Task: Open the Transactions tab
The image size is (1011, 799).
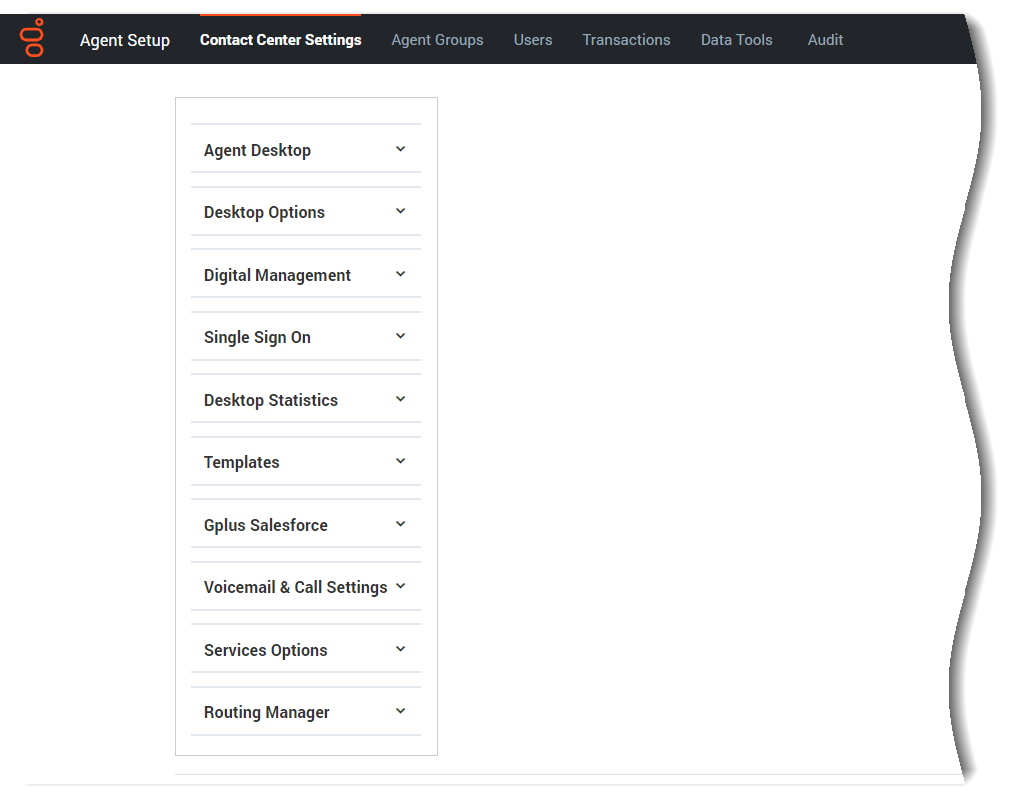Action: (626, 40)
